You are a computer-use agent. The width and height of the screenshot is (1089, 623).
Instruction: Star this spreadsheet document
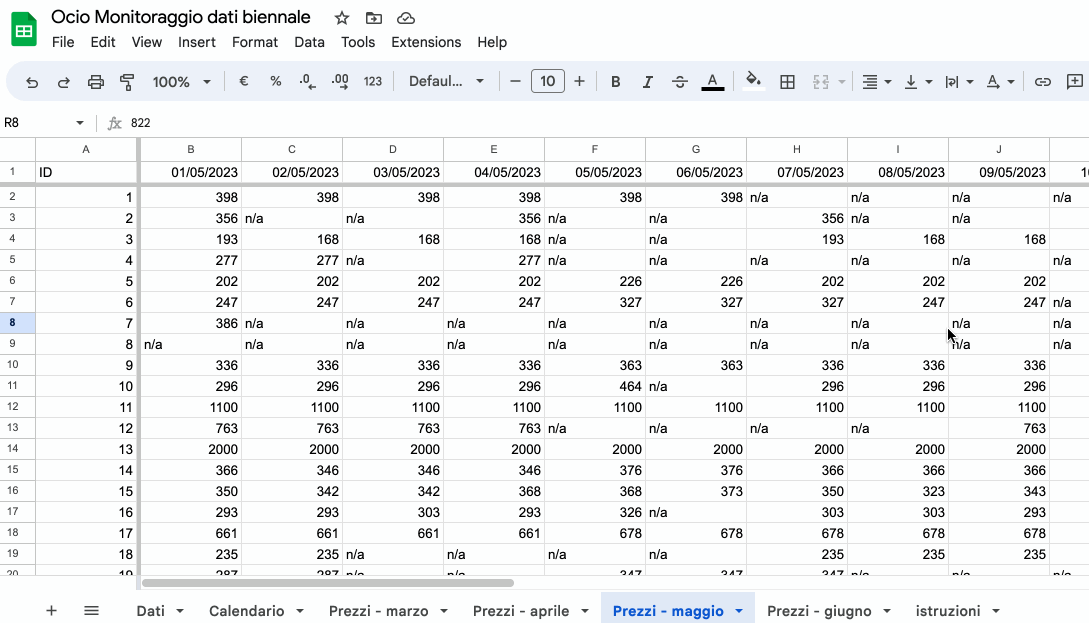(x=342, y=18)
